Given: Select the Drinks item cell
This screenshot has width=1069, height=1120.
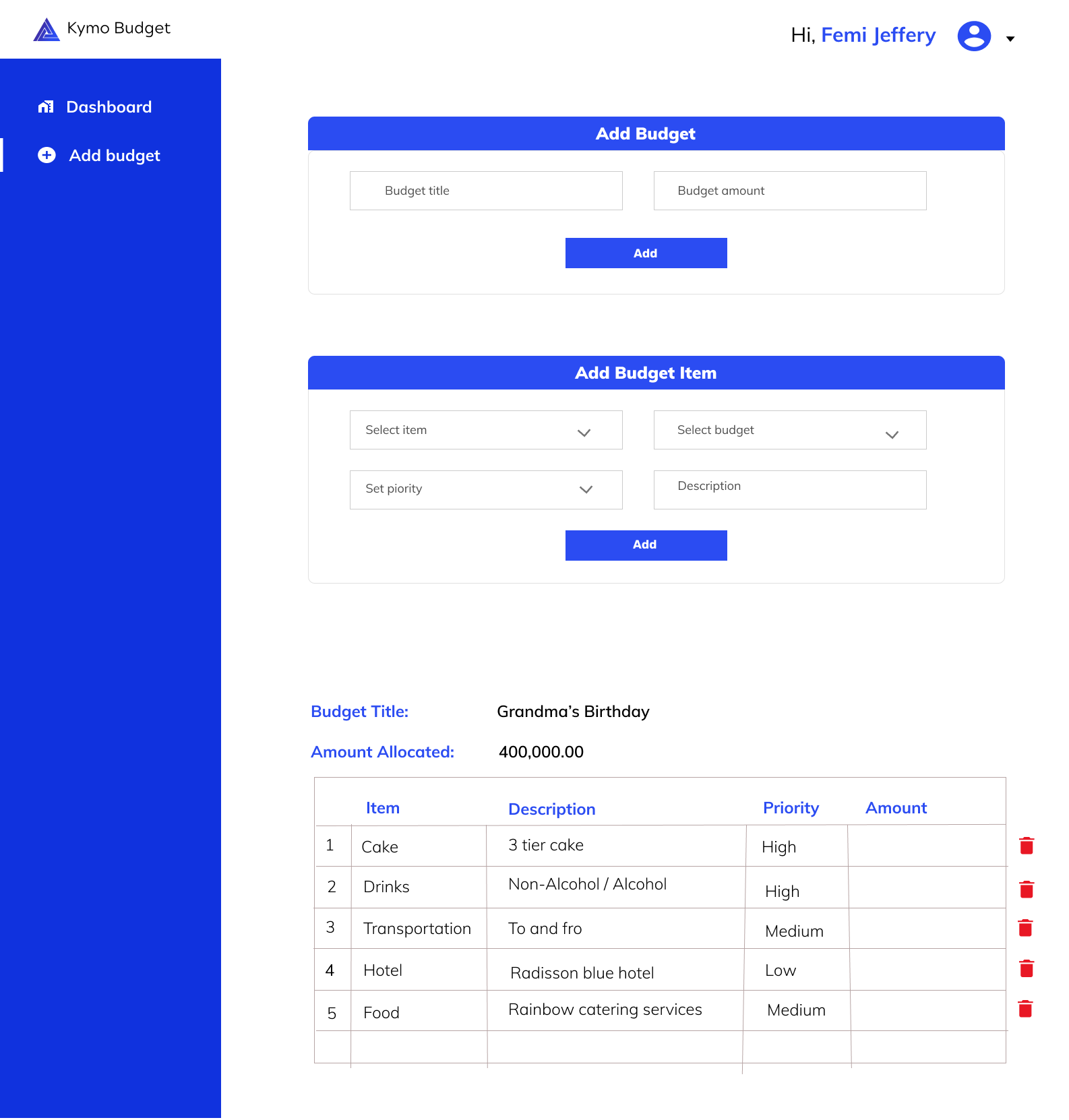Looking at the screenshot, I should tap(419, 887).
